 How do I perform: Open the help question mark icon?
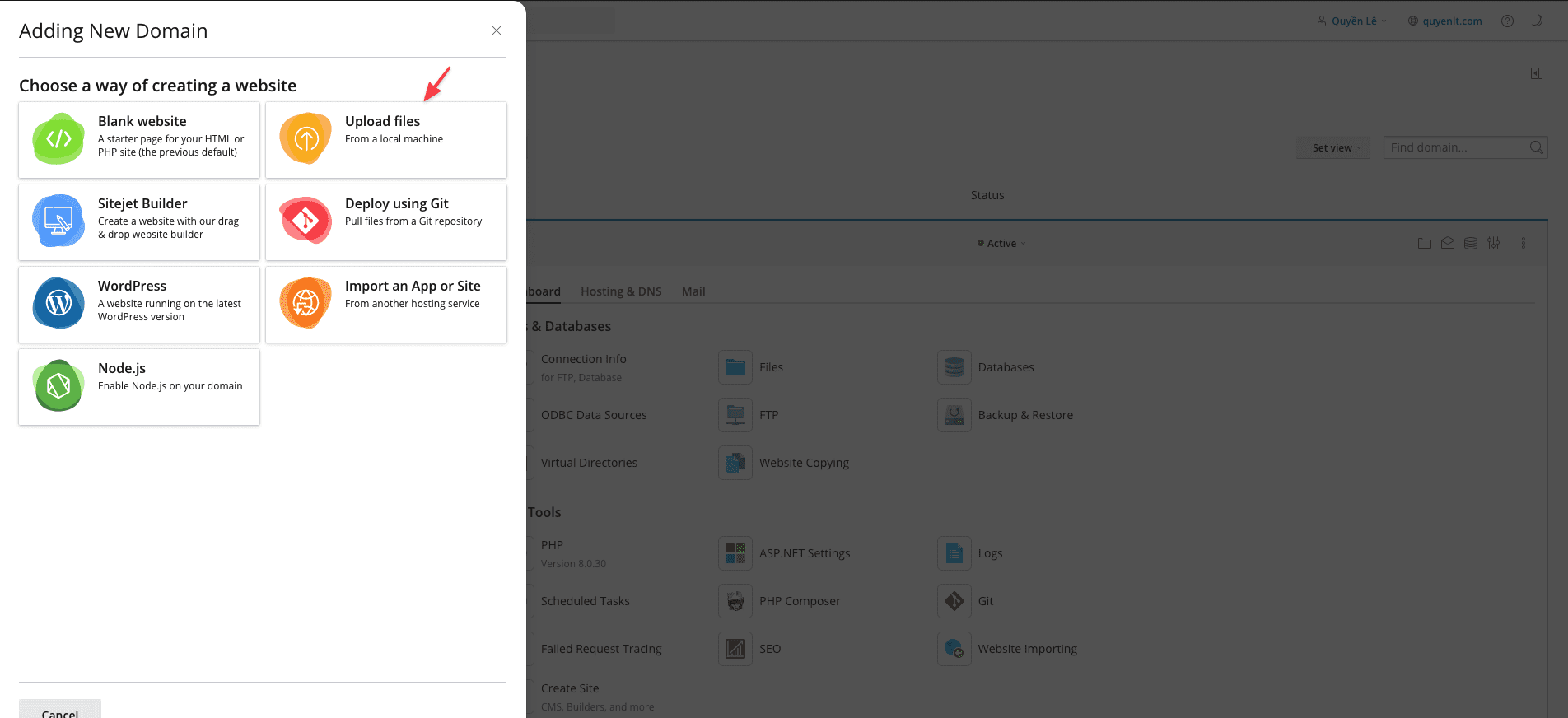click(x=1507, y=21)
